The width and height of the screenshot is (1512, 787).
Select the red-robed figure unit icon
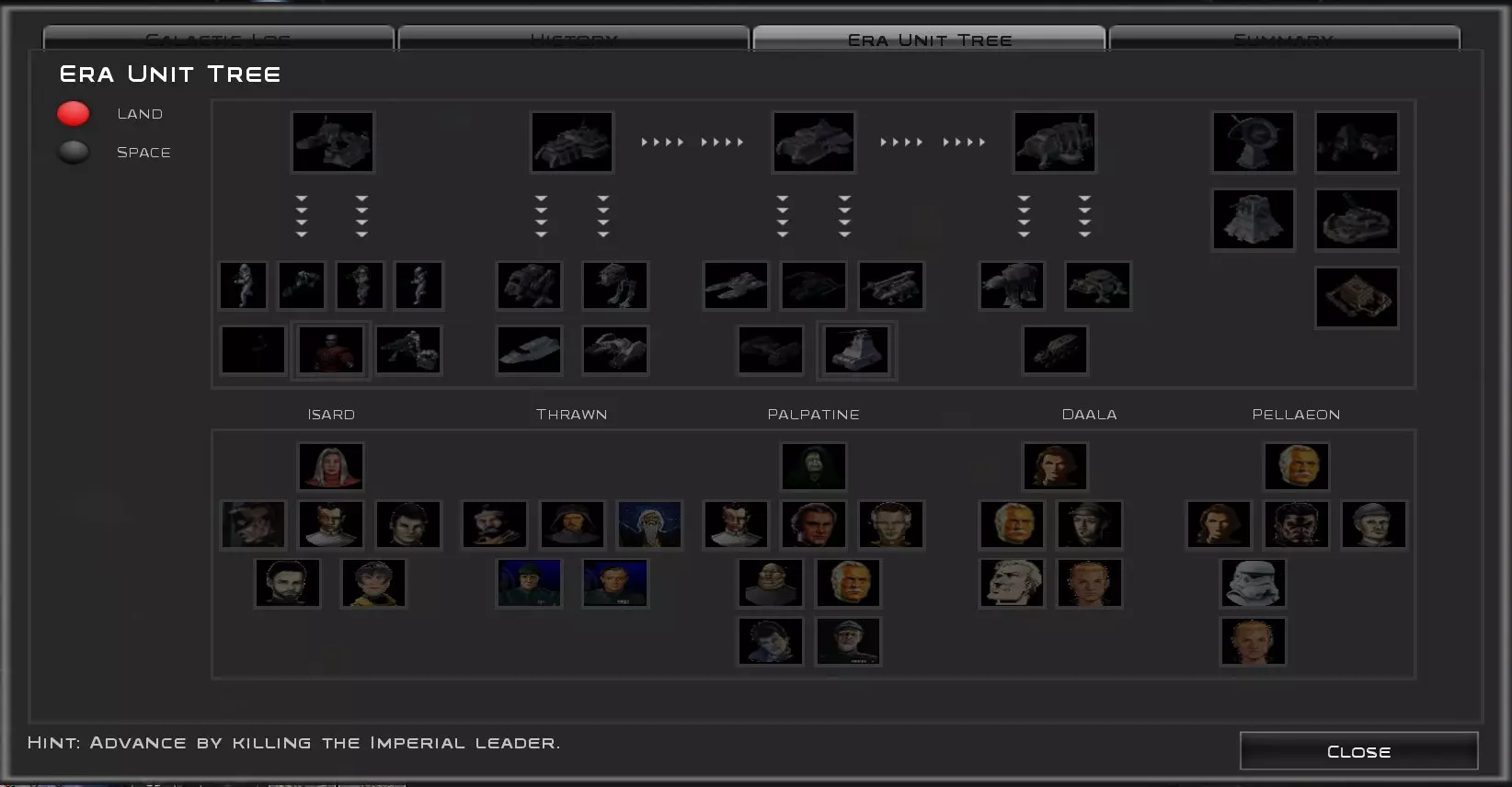331,349
